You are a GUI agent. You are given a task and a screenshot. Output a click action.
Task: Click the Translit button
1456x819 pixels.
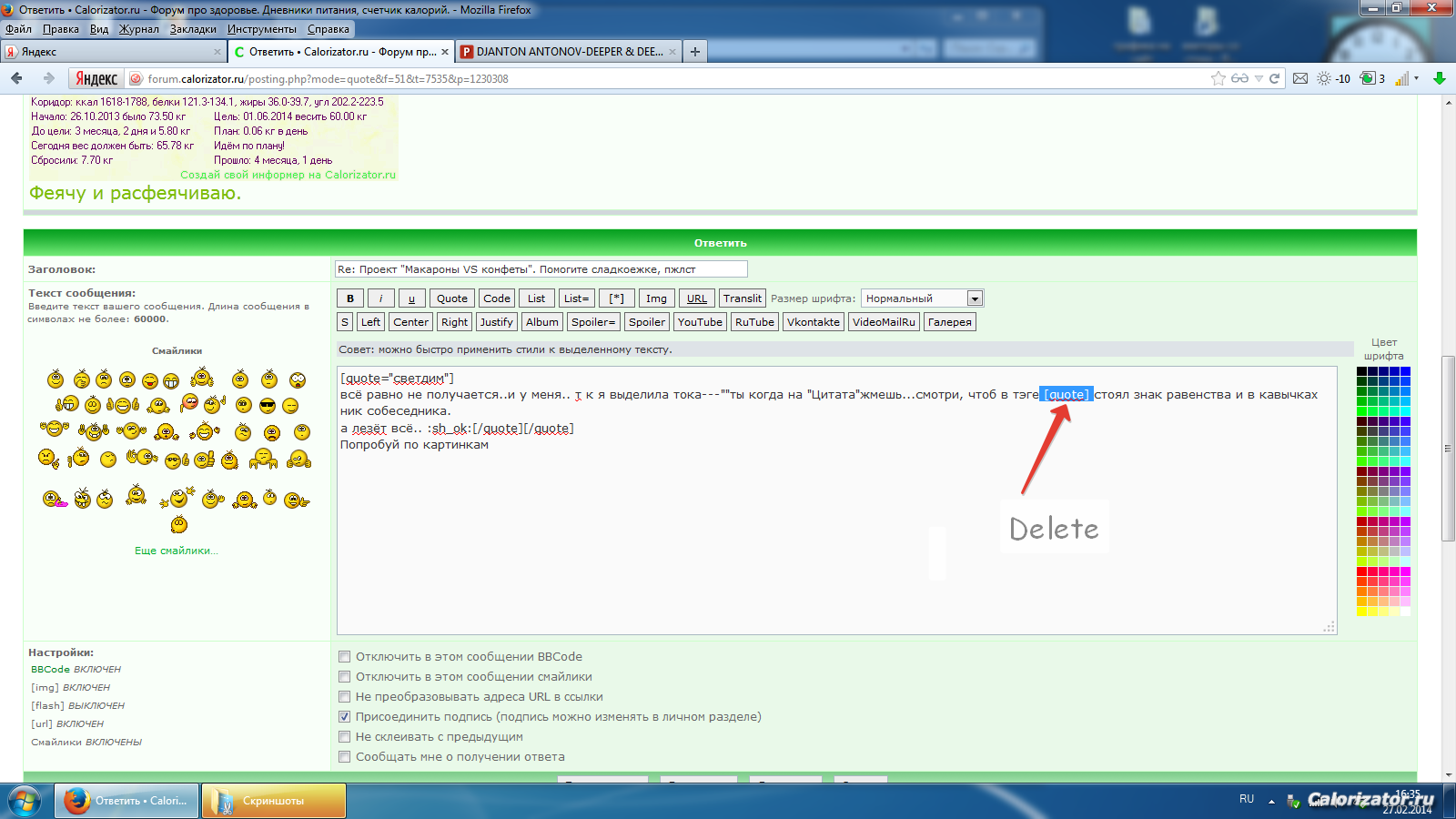click(743, 298)
